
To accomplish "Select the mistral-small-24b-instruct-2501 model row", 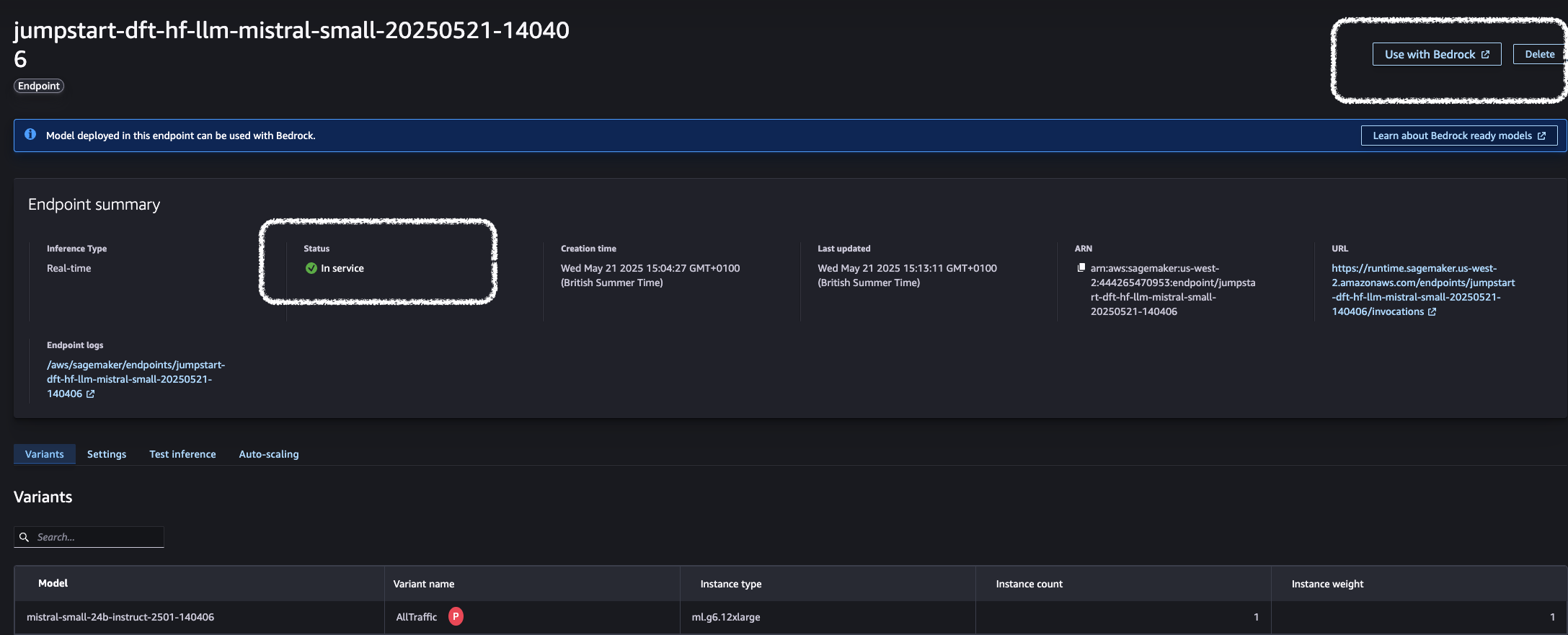I will pyautogui.click(x=791, y=617).
